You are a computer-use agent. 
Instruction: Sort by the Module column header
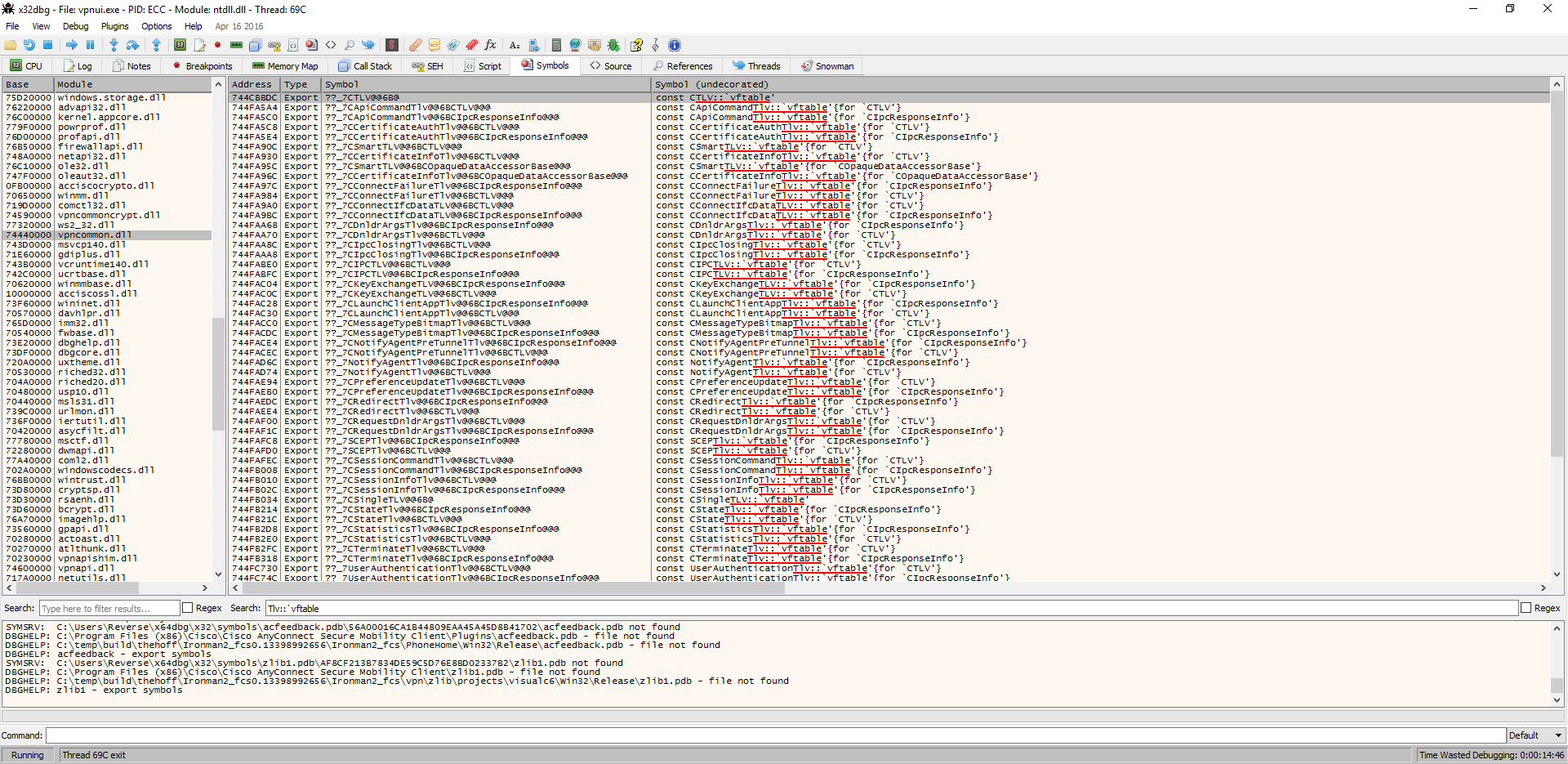click(133, 84)
